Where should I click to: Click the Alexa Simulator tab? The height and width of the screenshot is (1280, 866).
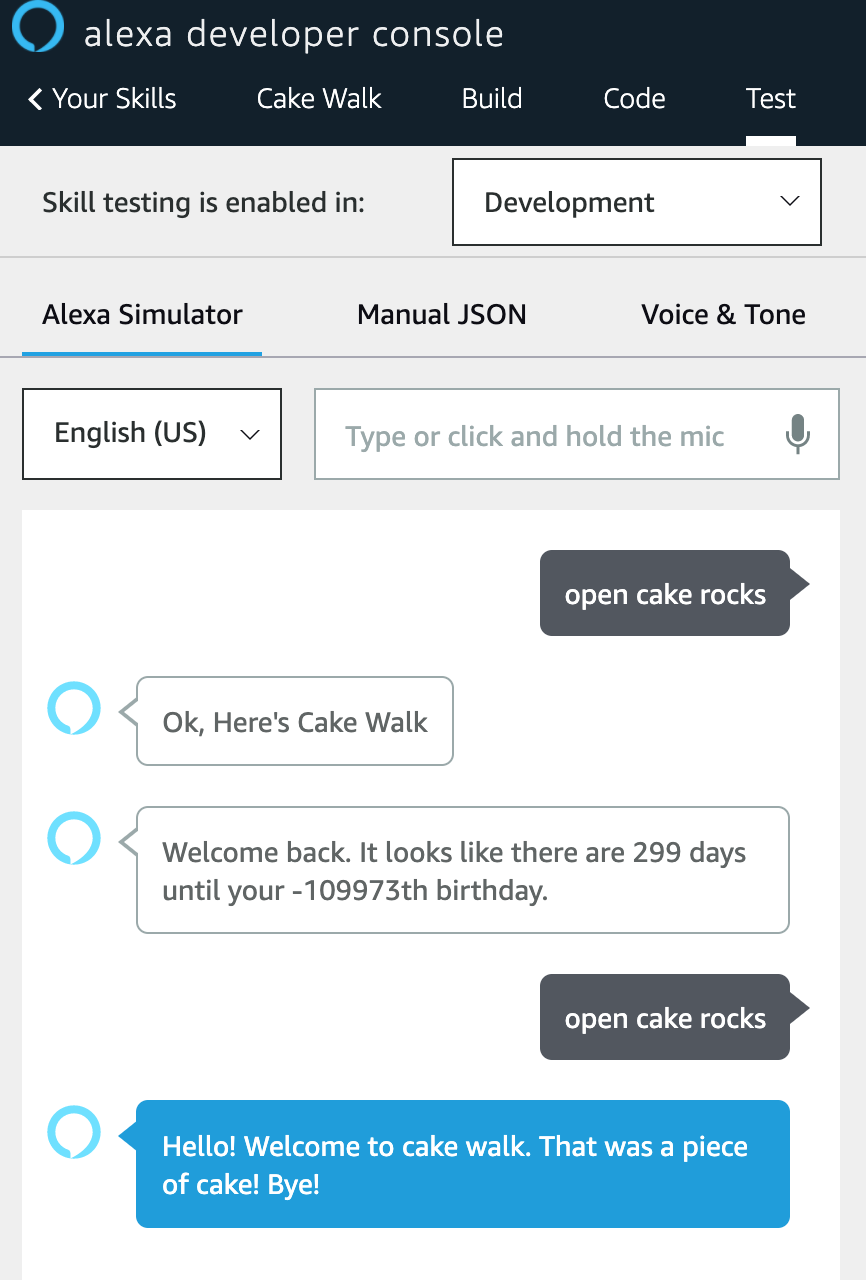tap(141, 314)
